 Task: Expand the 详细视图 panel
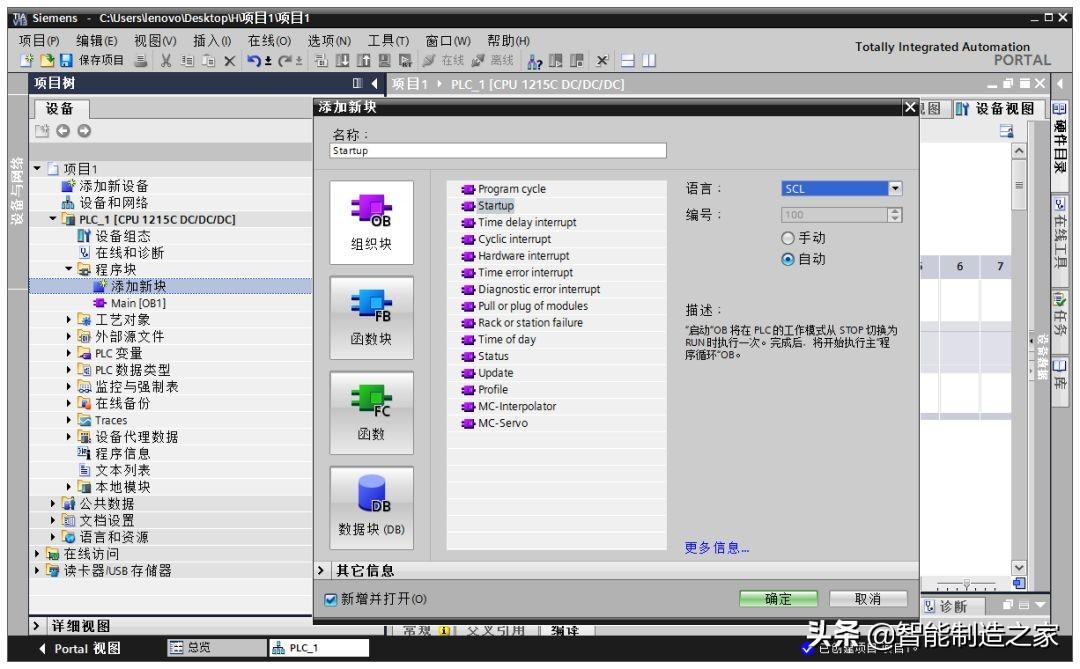[x=37, y=626]
